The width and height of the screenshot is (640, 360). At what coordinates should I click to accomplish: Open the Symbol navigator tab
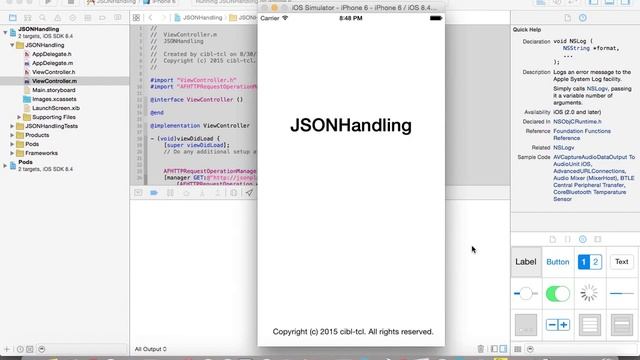click(x=28, y=18)
